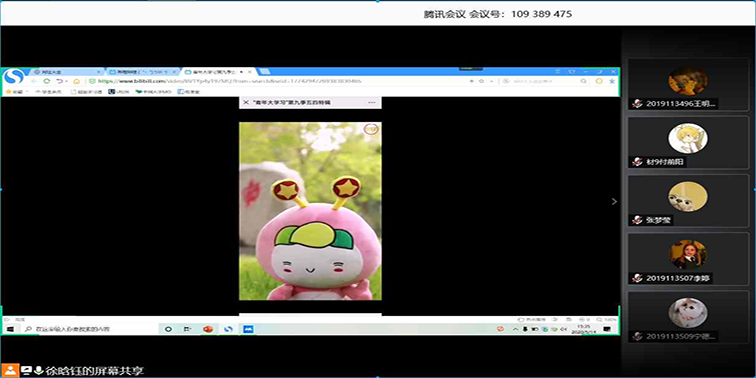Open the third bookmark with page icon
This screenshot has height=378, width=756.
pyautogui.click(x=86, y=92)
